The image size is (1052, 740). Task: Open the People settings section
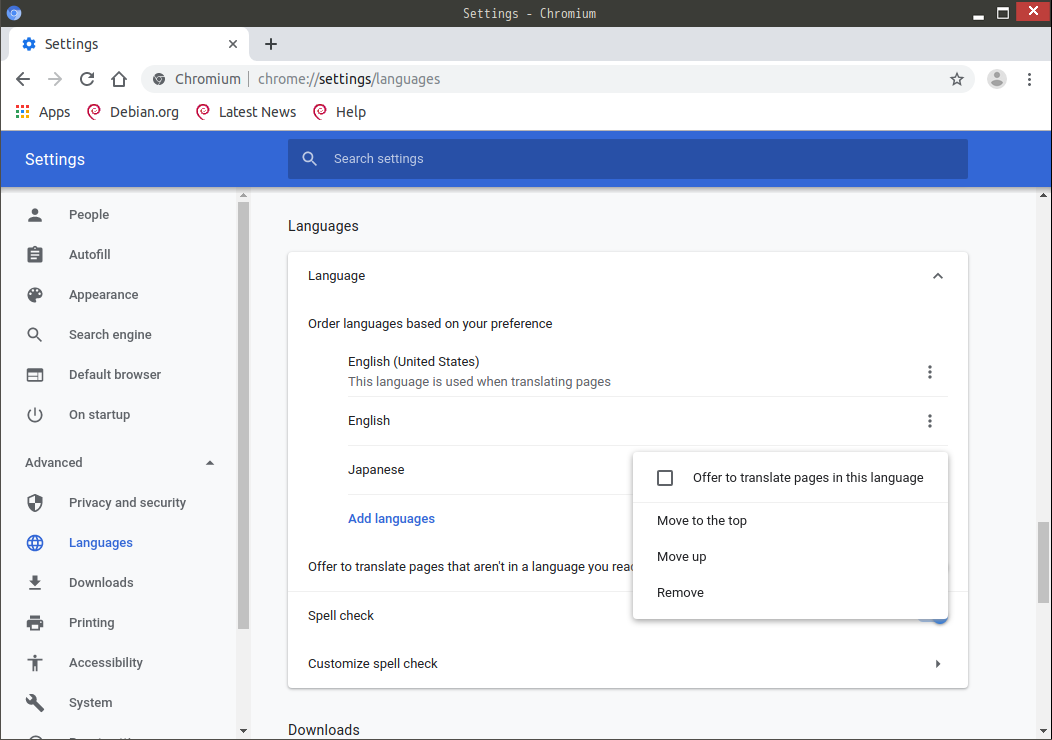click(89, 215)
